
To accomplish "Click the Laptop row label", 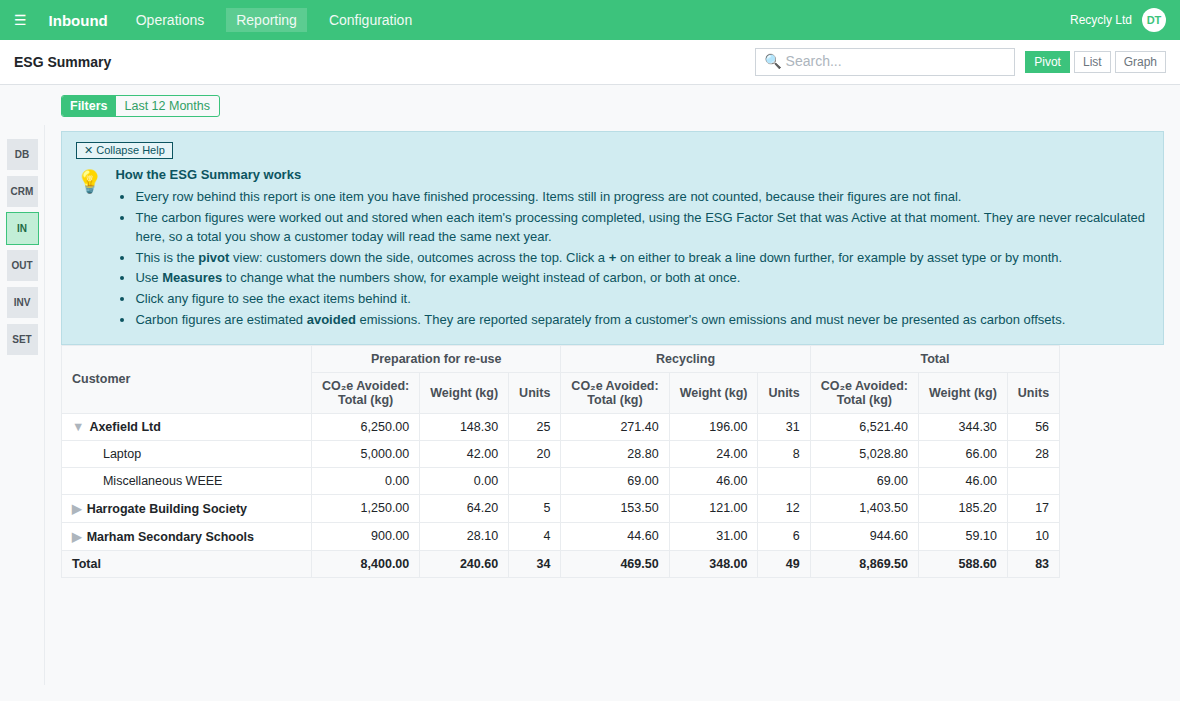I will pos(122,454).
